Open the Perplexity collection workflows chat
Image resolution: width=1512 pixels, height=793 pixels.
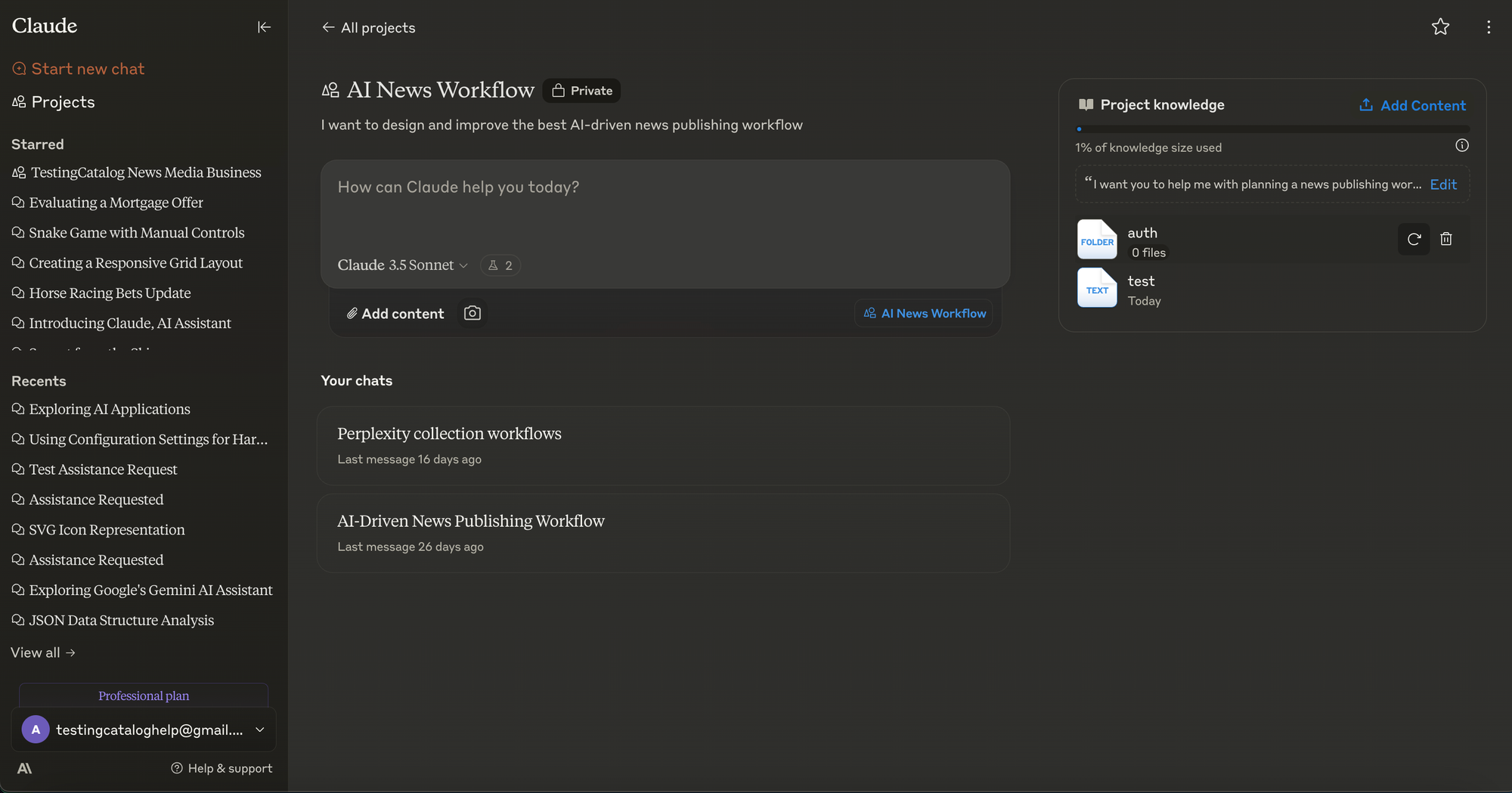[664, 446]
